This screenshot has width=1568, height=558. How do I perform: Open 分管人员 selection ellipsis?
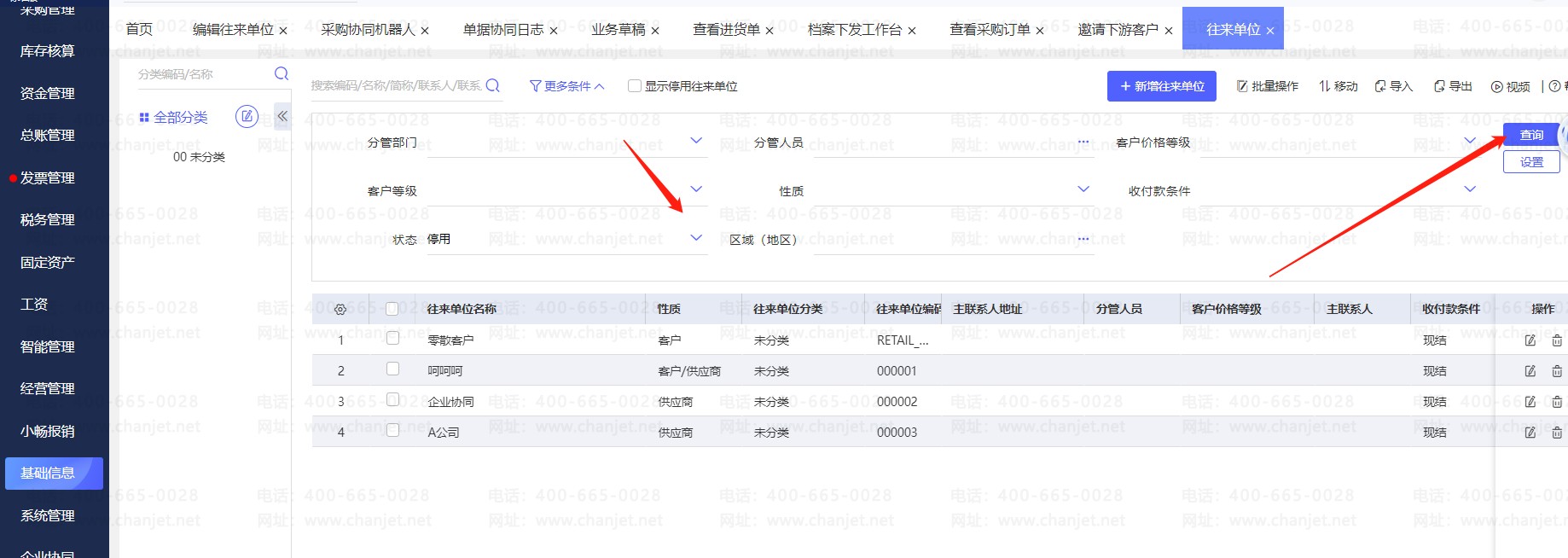[x=1083, y=142]
